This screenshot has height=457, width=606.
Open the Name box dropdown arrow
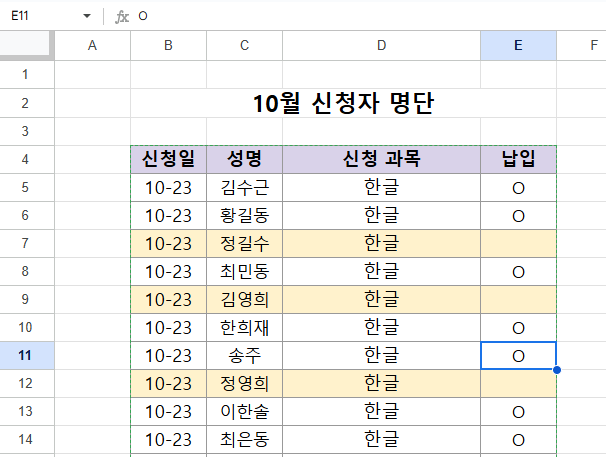pos(87,16)
